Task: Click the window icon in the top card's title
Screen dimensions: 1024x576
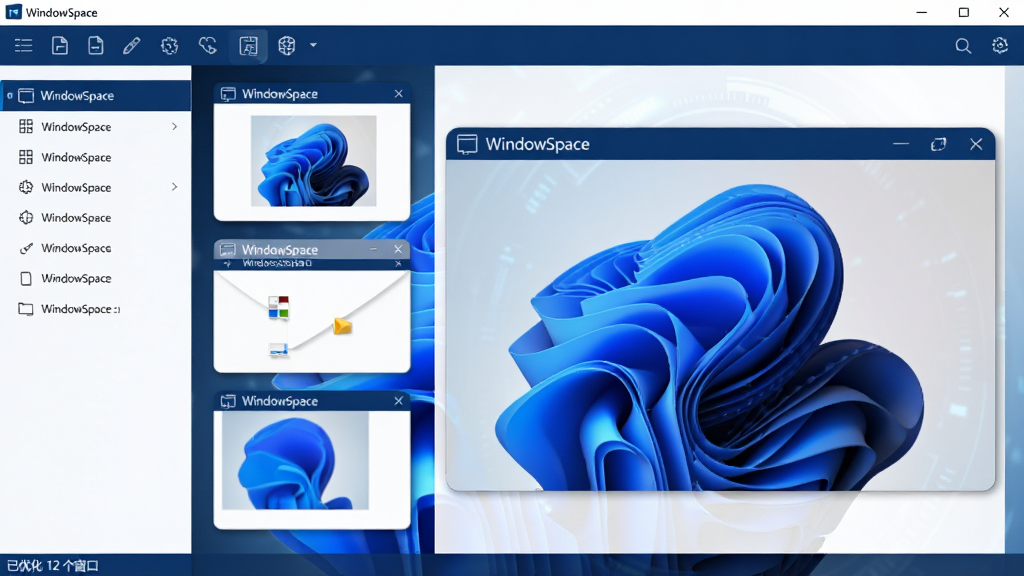Action: tap(228, 94)
